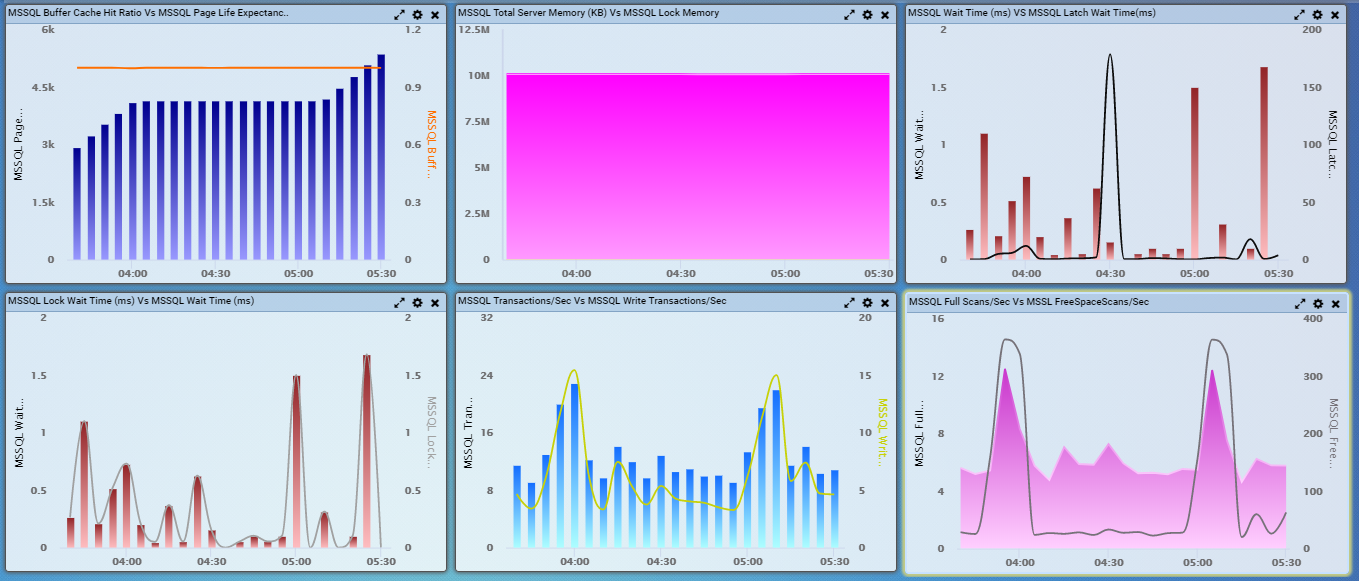Click the tallest page life expectancy bar

[x=381, y=157]
